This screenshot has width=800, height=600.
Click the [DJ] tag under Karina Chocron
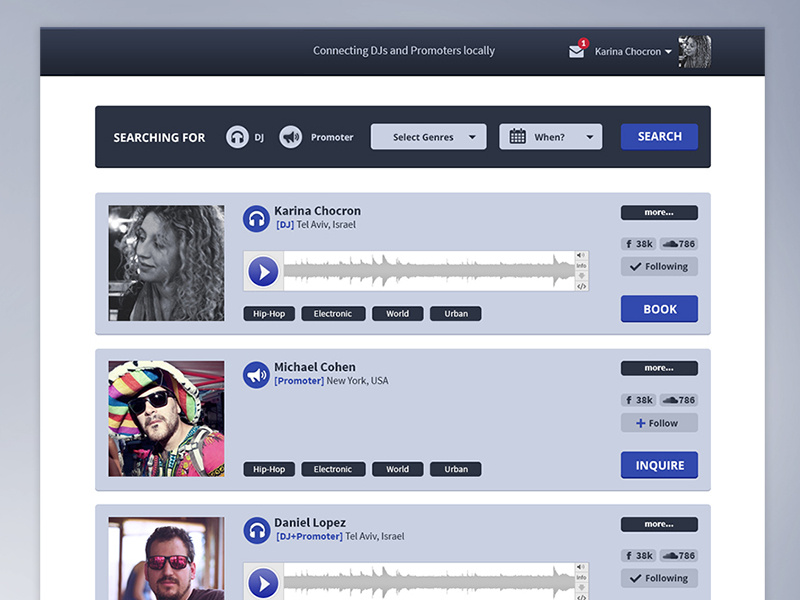285,225
